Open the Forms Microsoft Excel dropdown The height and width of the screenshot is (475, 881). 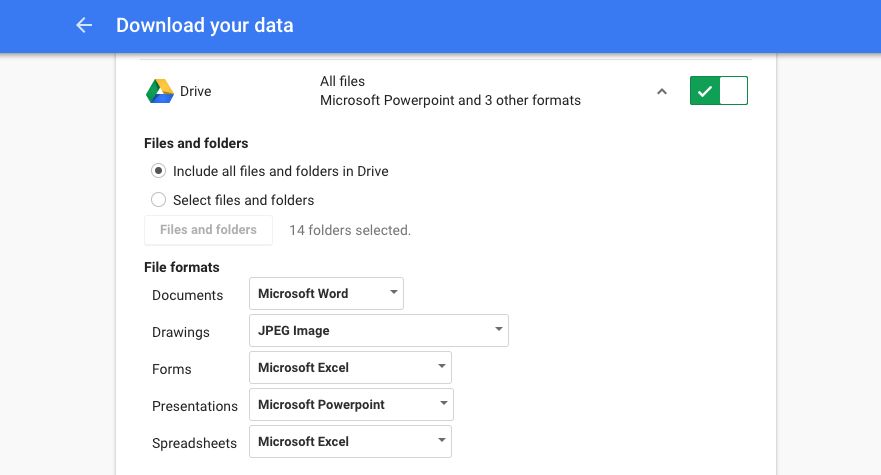coord(350,368)
